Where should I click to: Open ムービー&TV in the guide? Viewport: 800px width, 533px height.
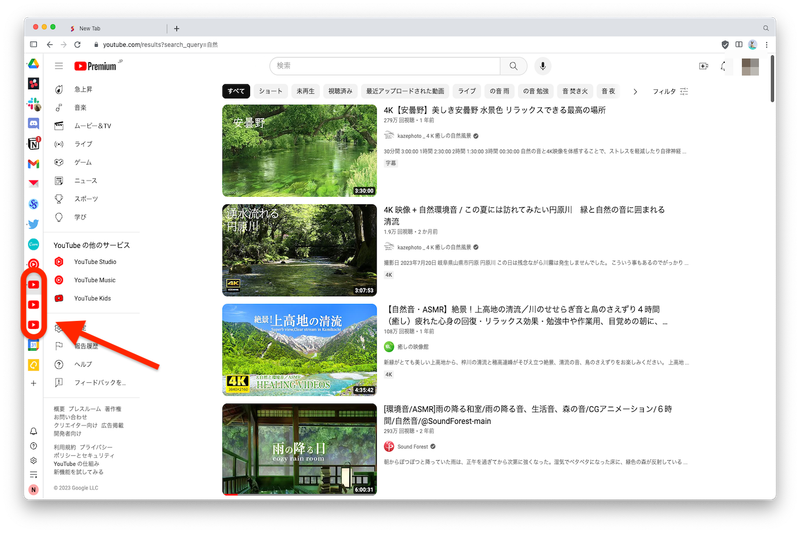92,126
